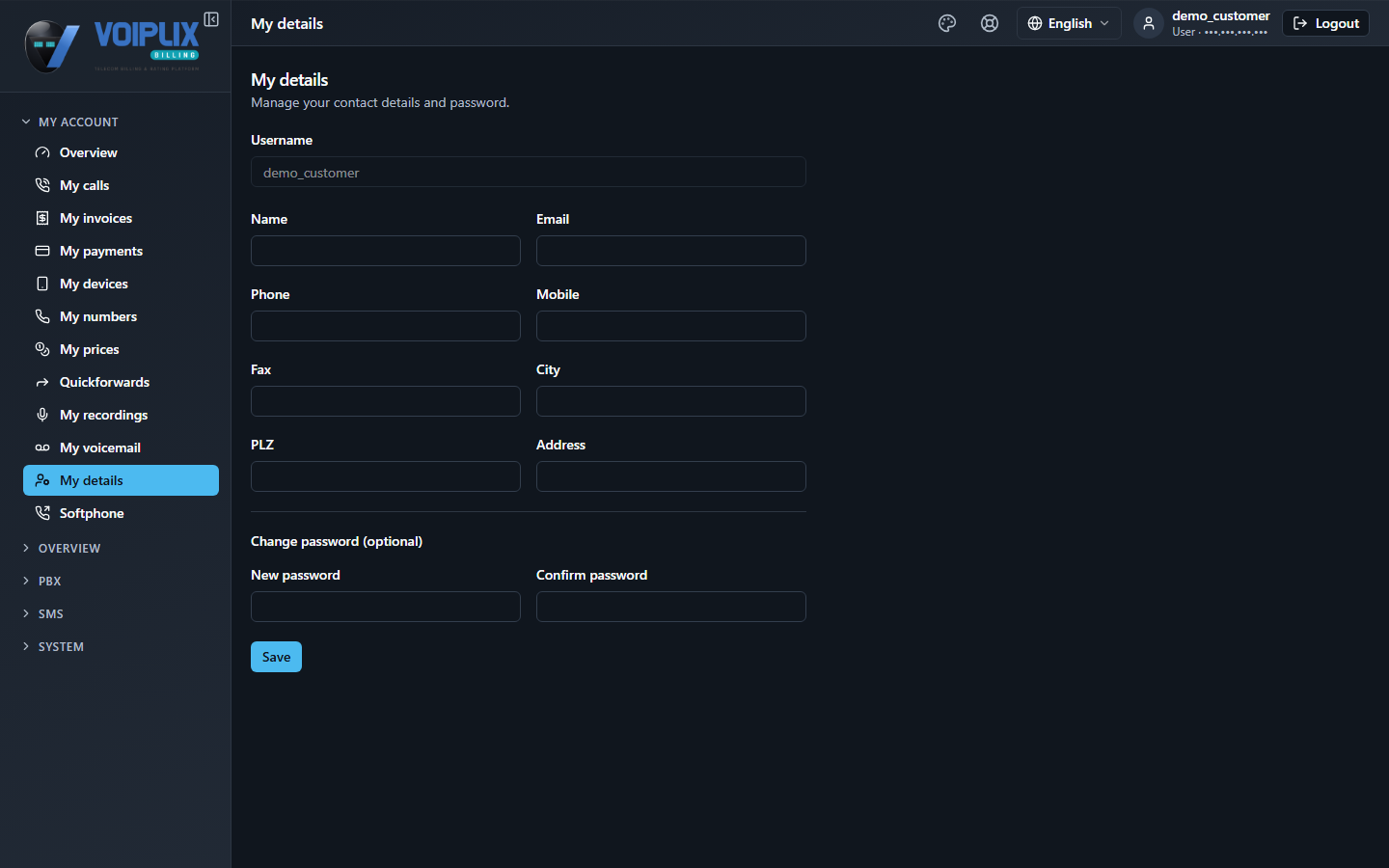Viewport: 1389px width, 868px height.
Task: Go to My calls
Action: click(121, 185)
